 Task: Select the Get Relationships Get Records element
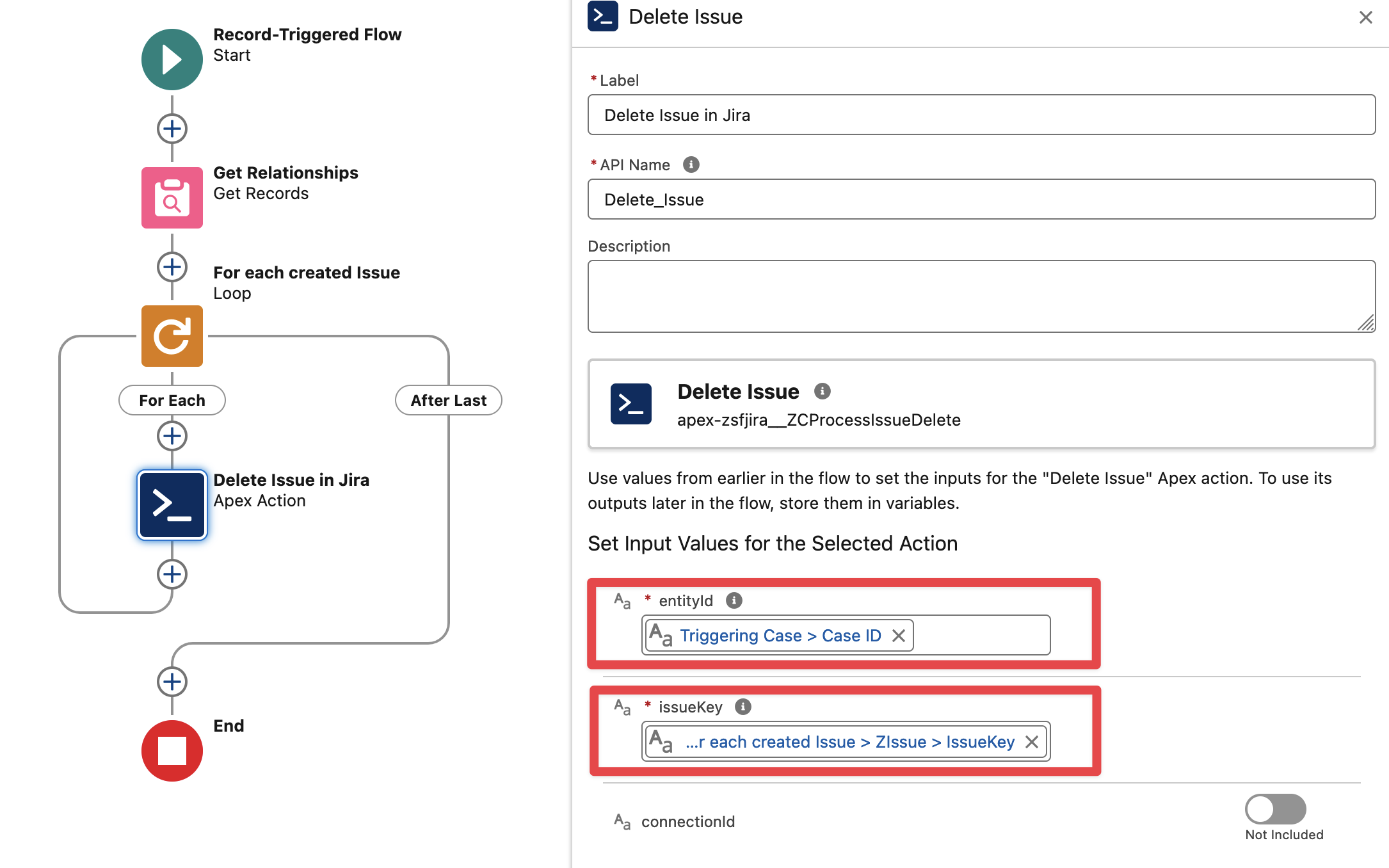[172, 198]
